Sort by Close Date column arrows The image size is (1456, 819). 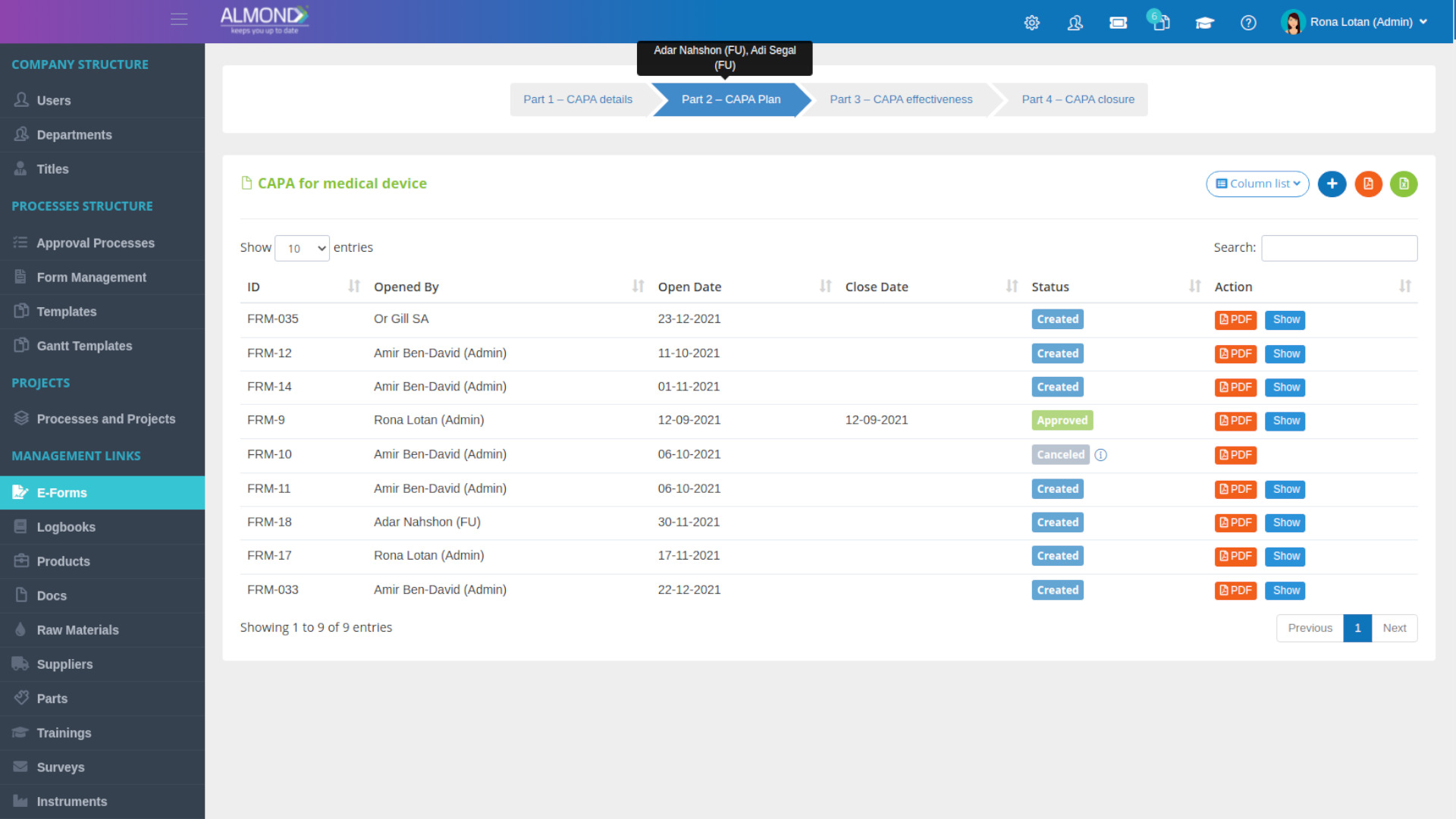[1012, 286]
